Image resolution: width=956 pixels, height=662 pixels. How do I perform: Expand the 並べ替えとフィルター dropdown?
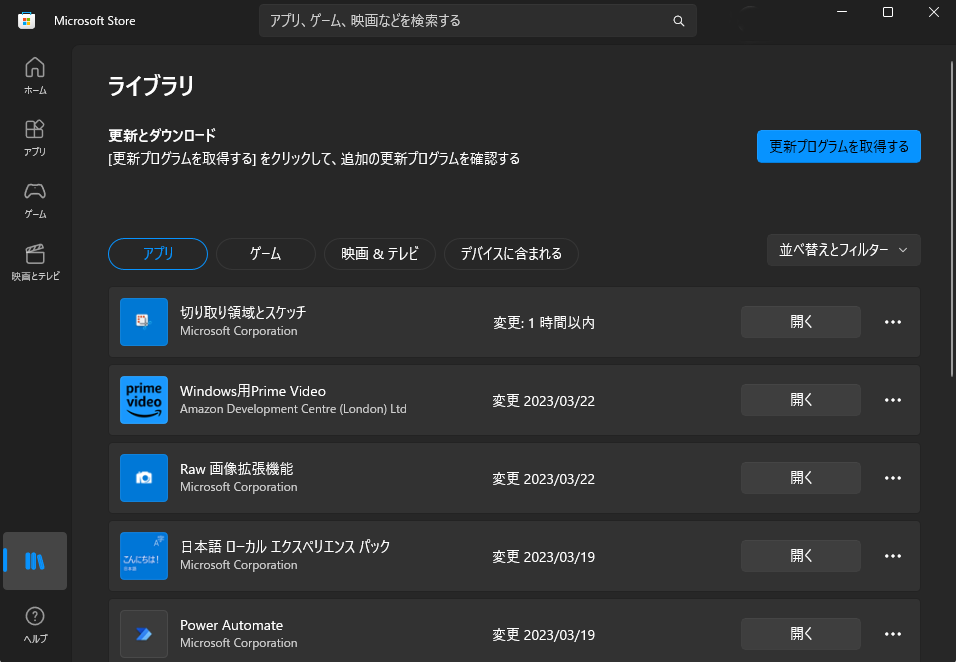pos(843,250)
